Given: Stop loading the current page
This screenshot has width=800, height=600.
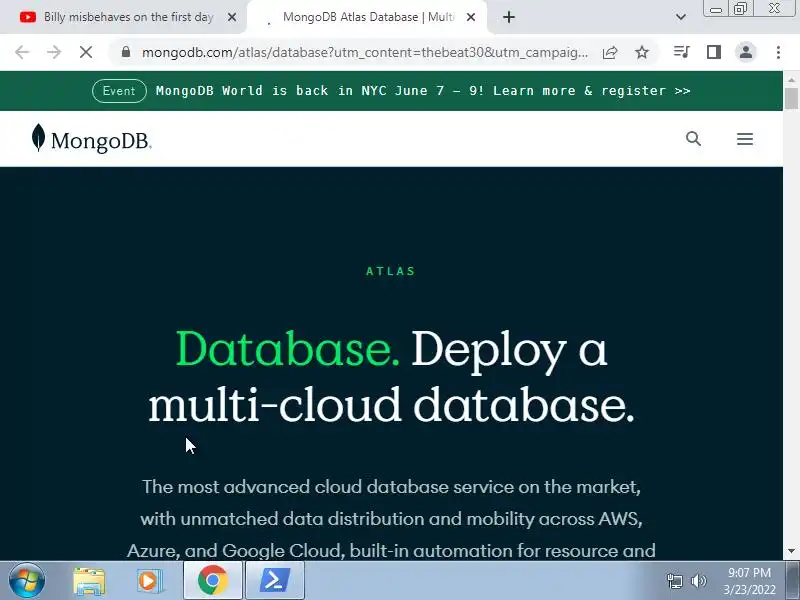Looking at the screenshot, I should point(86,52).
